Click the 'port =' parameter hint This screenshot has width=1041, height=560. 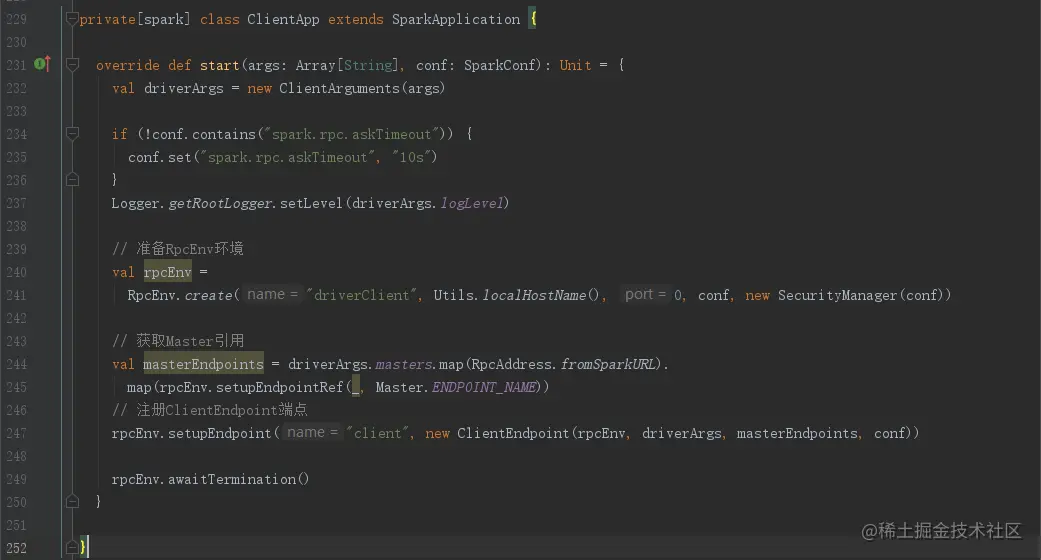click(x=645, y=294)
